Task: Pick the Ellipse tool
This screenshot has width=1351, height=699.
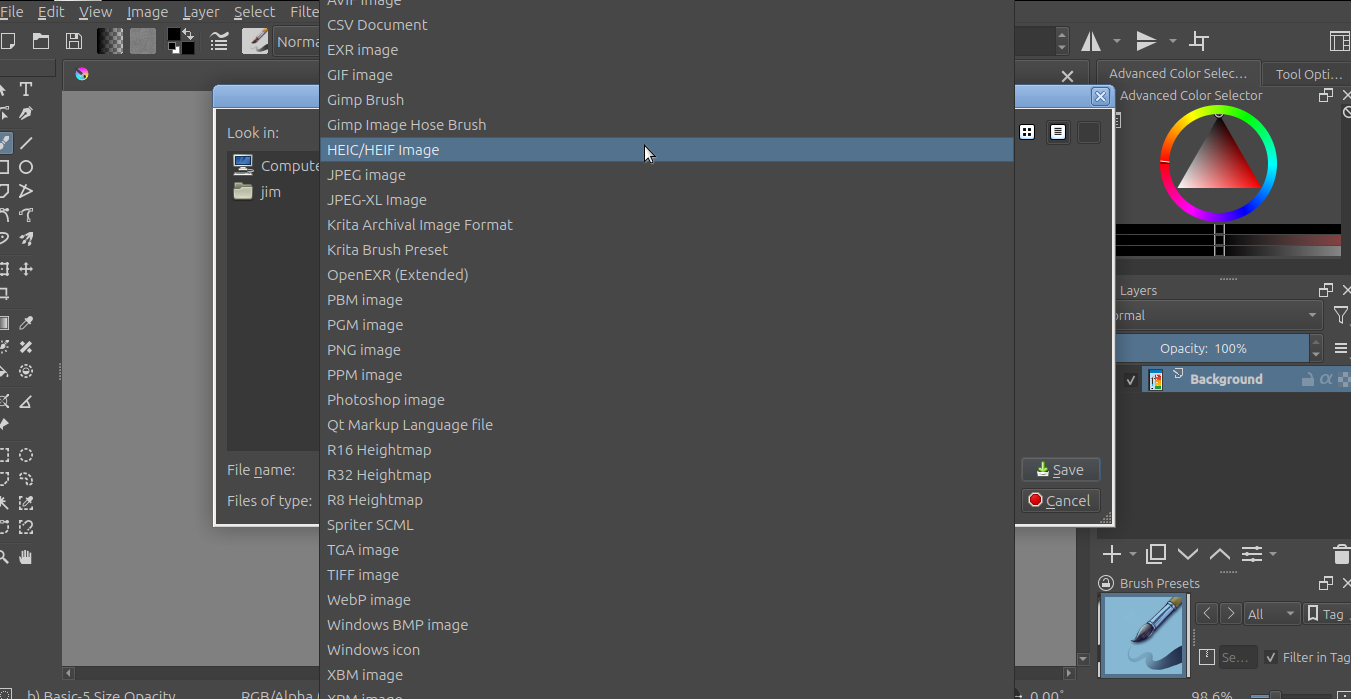Action: [26, 167]
